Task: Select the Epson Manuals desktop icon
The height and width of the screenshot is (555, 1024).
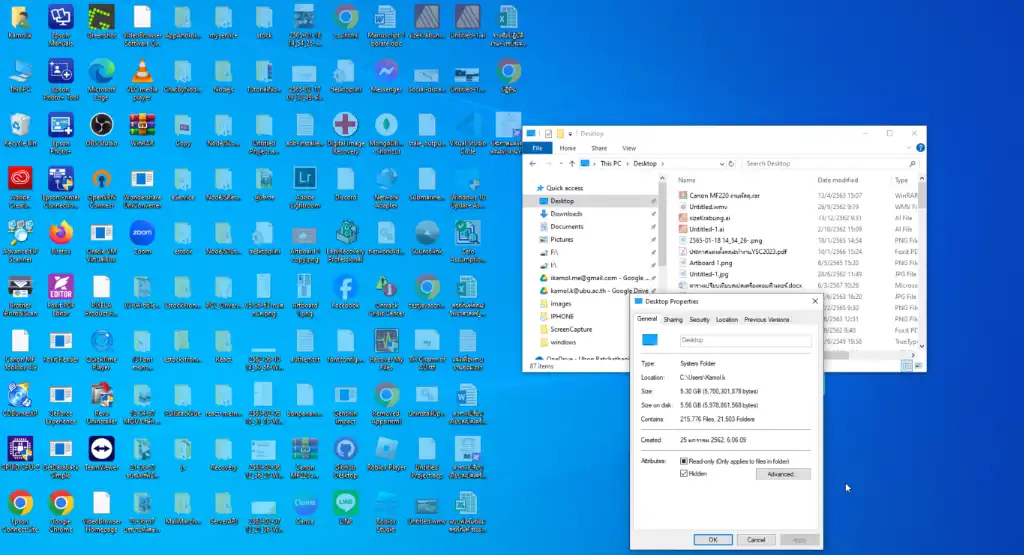Action: point(61,25)
